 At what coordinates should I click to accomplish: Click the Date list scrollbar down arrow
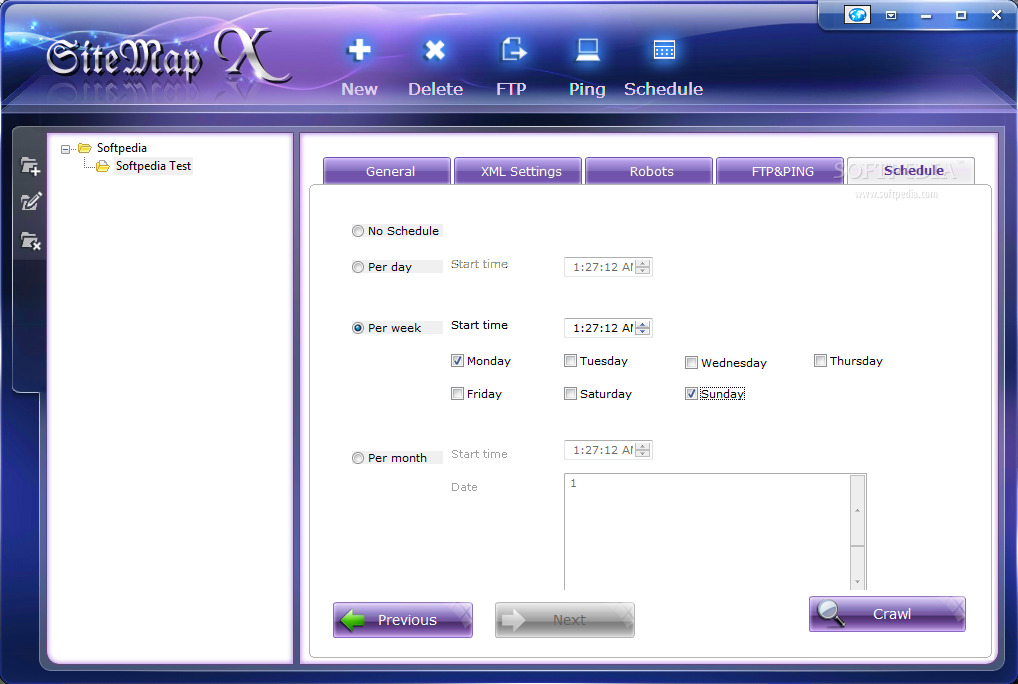(x=858, y=581)
